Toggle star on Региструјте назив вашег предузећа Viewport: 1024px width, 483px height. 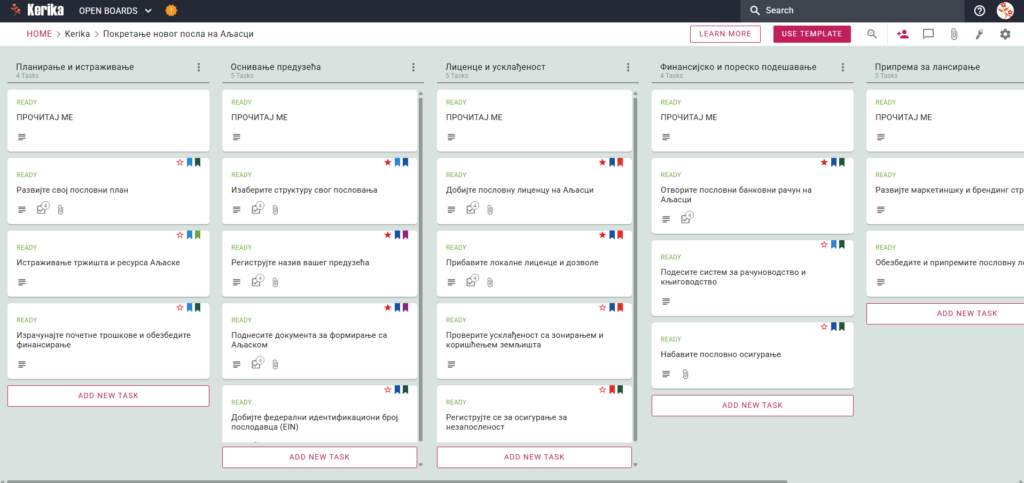pyautogui.click(x=388, y=234)
